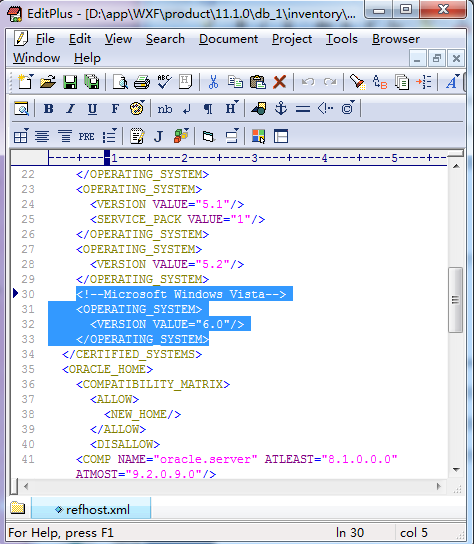474x544 pixels.
Task: Click the Redo arrow icon
Action: 330,82
